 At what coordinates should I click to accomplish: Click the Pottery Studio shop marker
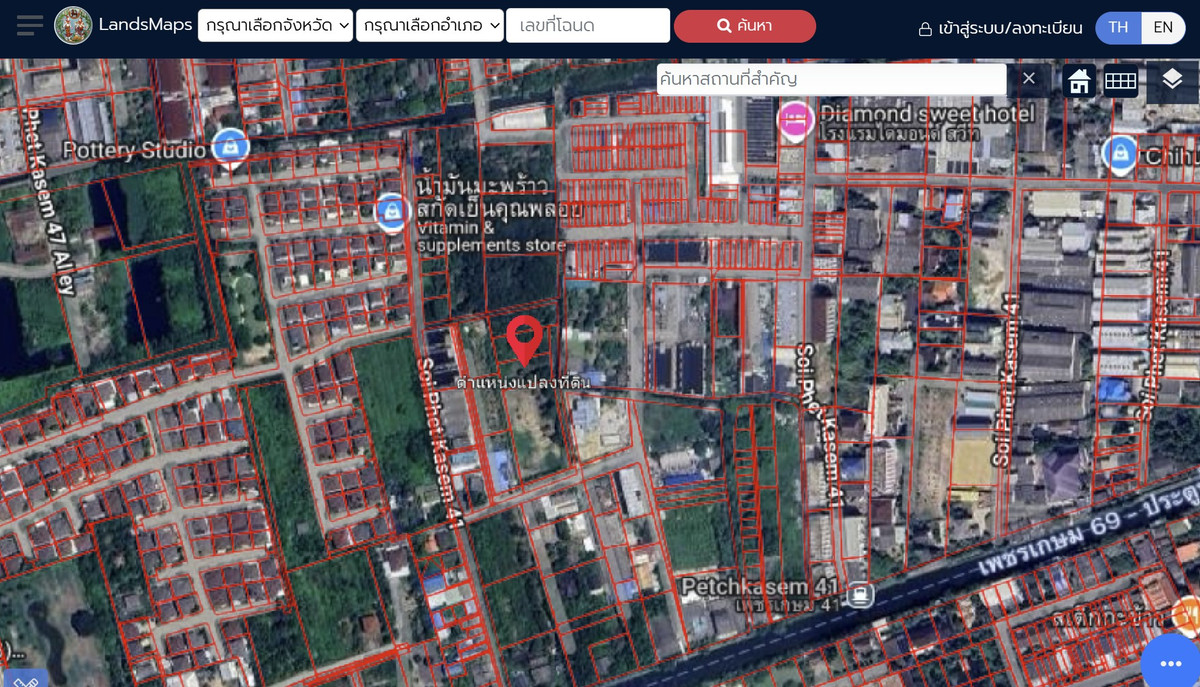click(x=231, y=148)
